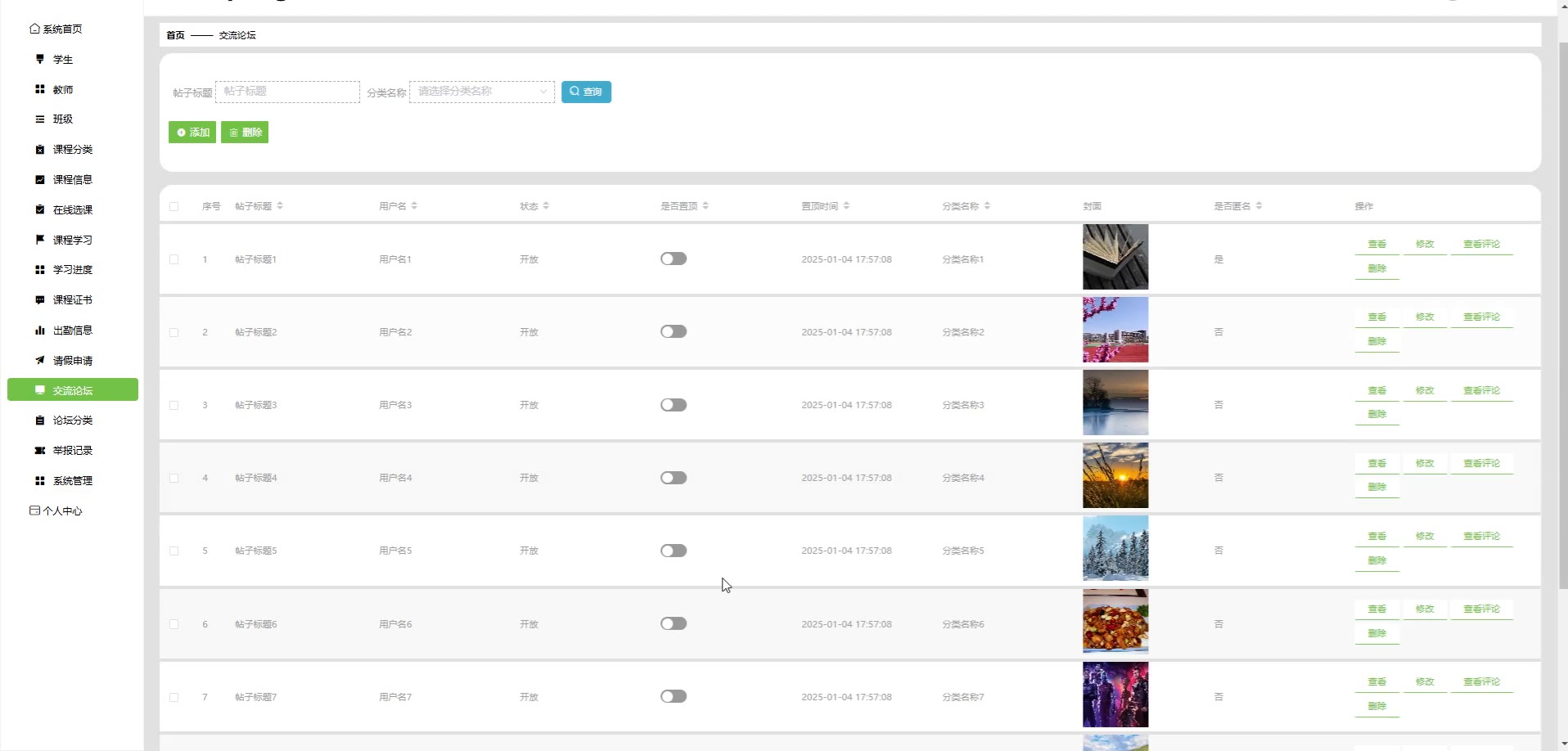Sort by pin time column arrows

click(x=846, y=206)
